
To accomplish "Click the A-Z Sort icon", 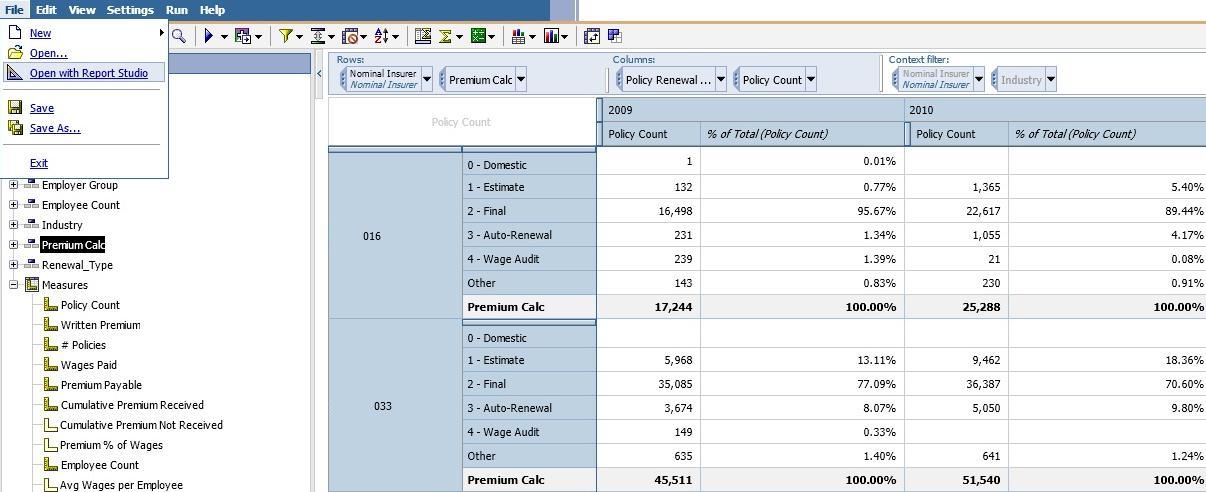I will (x=381, y=36).
